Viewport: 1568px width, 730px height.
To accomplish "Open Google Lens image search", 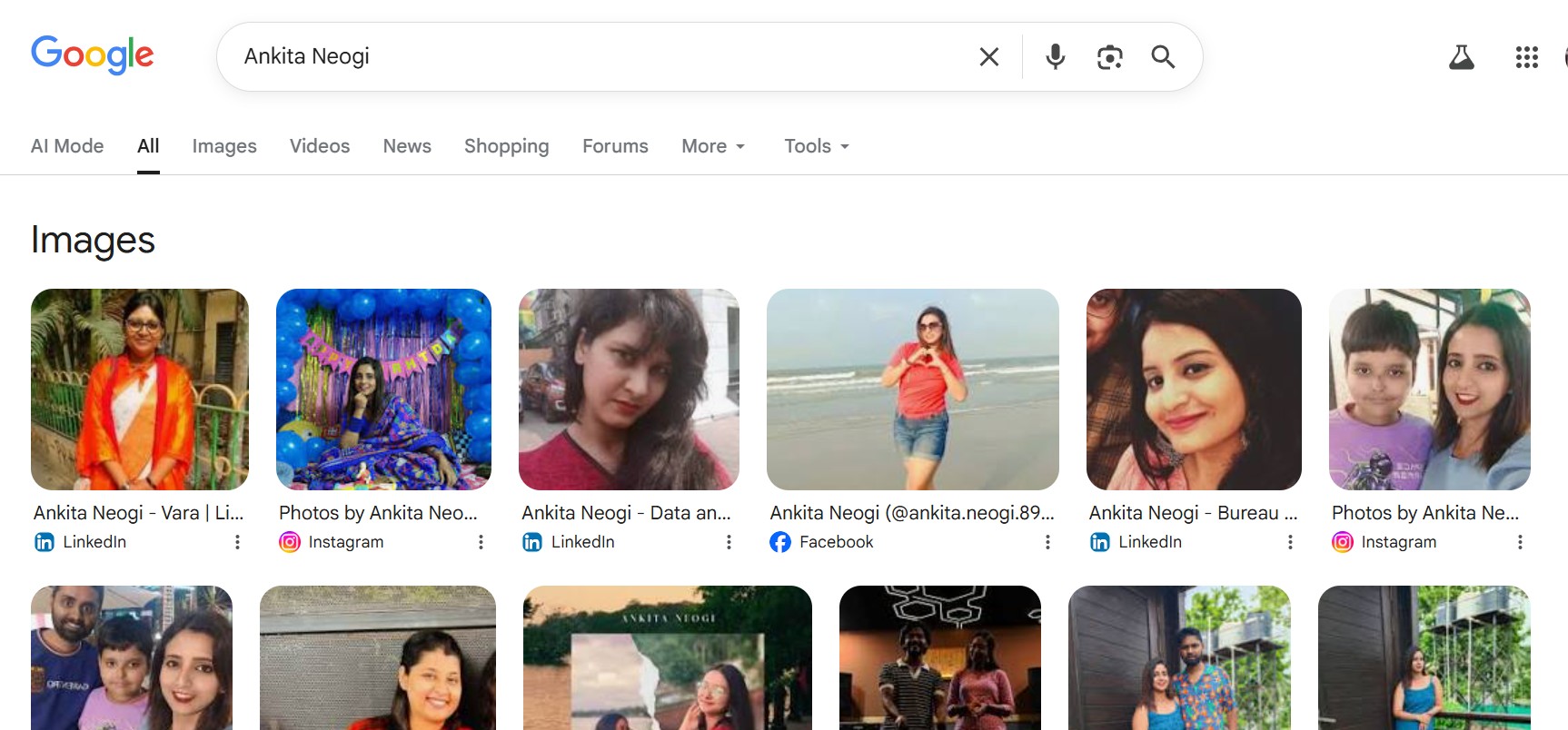I will pos(1109,57).
